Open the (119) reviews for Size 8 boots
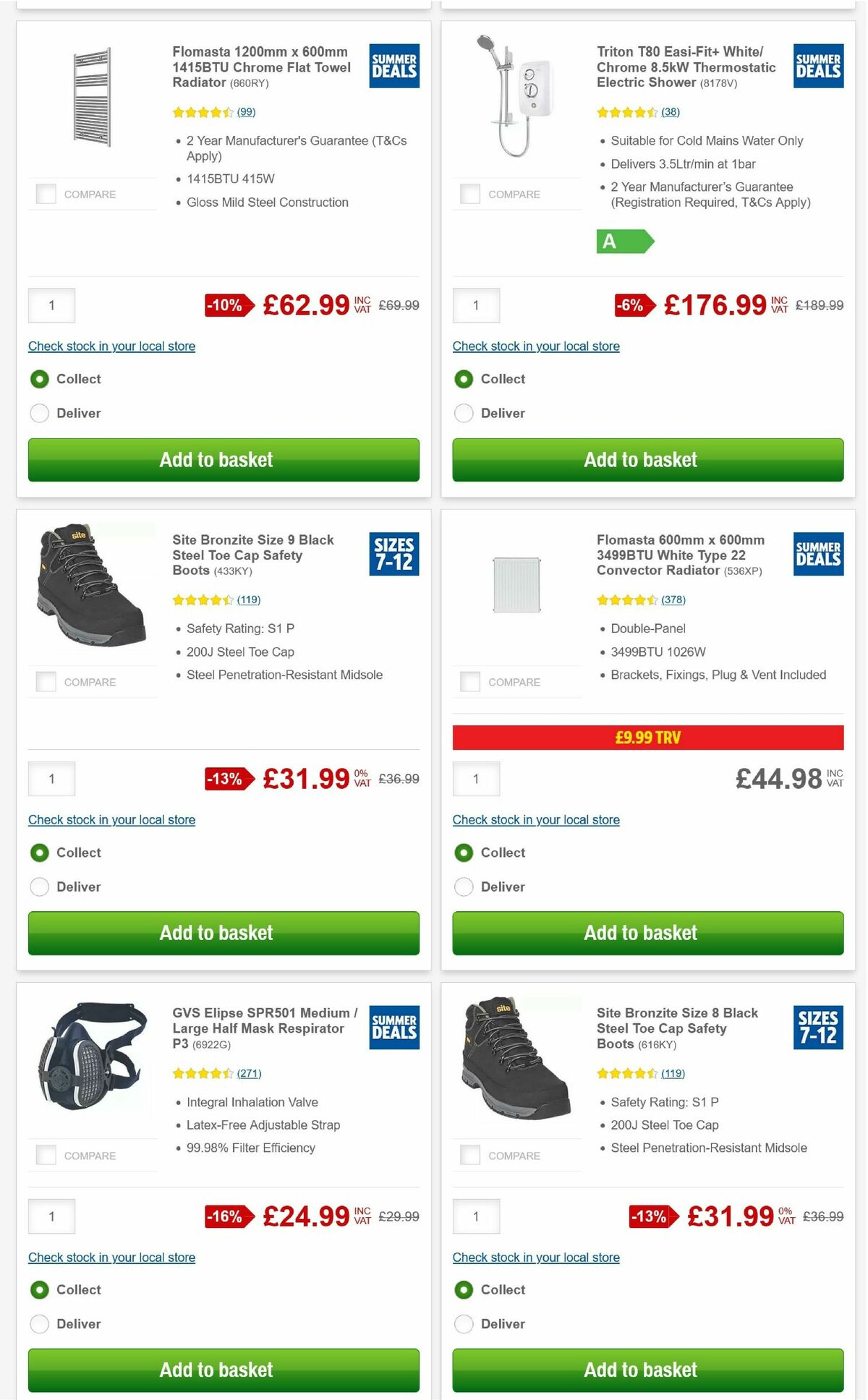The image size is (868, 1400). 674,1073
